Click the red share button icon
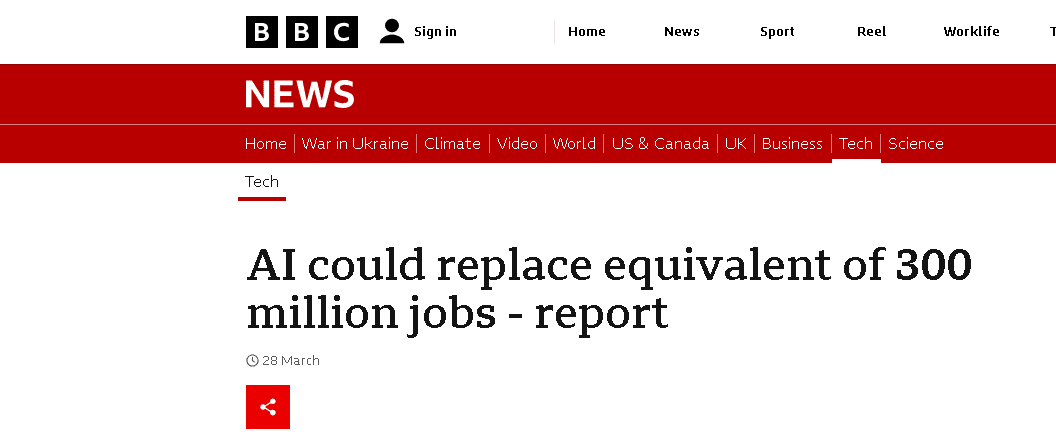 click(x=268, y=407)
